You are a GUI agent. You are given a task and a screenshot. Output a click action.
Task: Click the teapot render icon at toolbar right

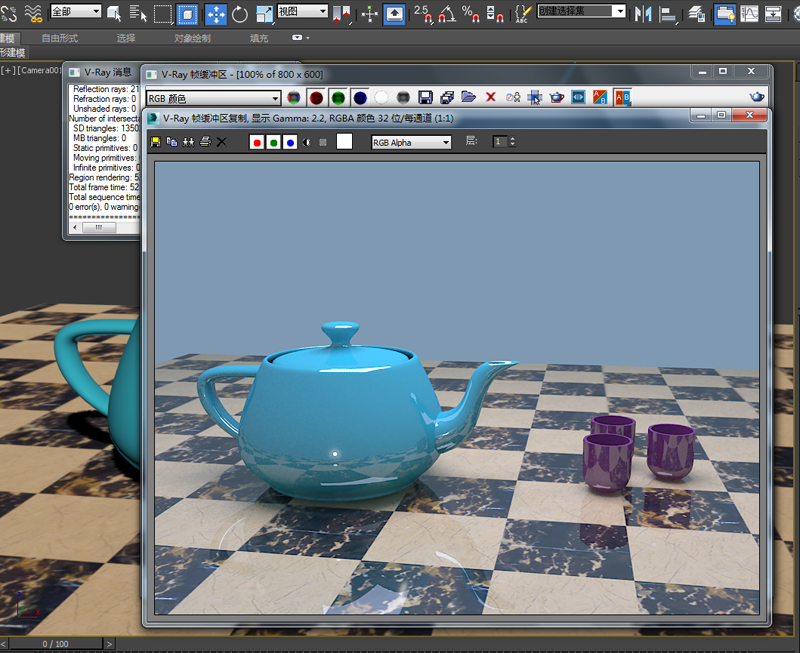[x=757, y=97]
